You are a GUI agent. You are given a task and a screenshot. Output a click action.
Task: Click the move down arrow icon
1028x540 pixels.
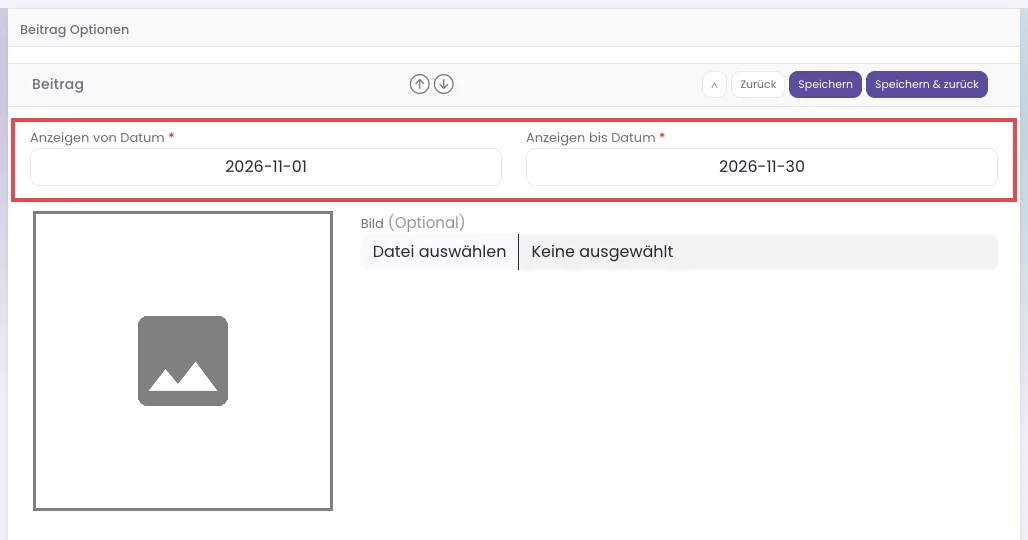444,84
